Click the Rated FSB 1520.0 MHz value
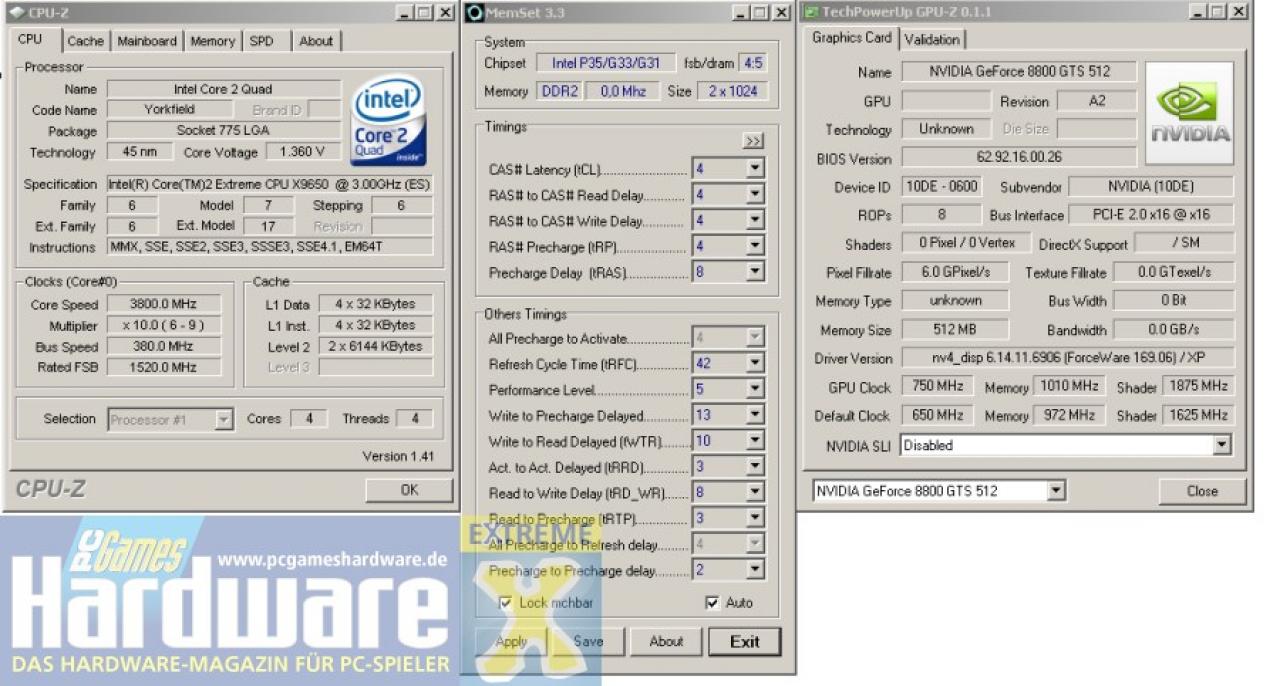 (163, 367)
